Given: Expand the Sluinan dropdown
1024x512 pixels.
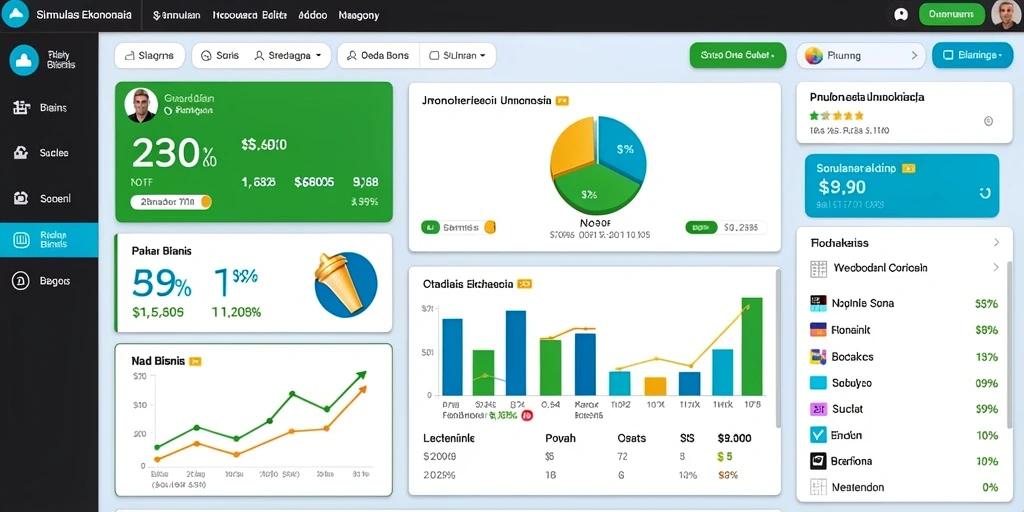Looking at the screenshot, I should pyautogui.click(x=458, y=56).
